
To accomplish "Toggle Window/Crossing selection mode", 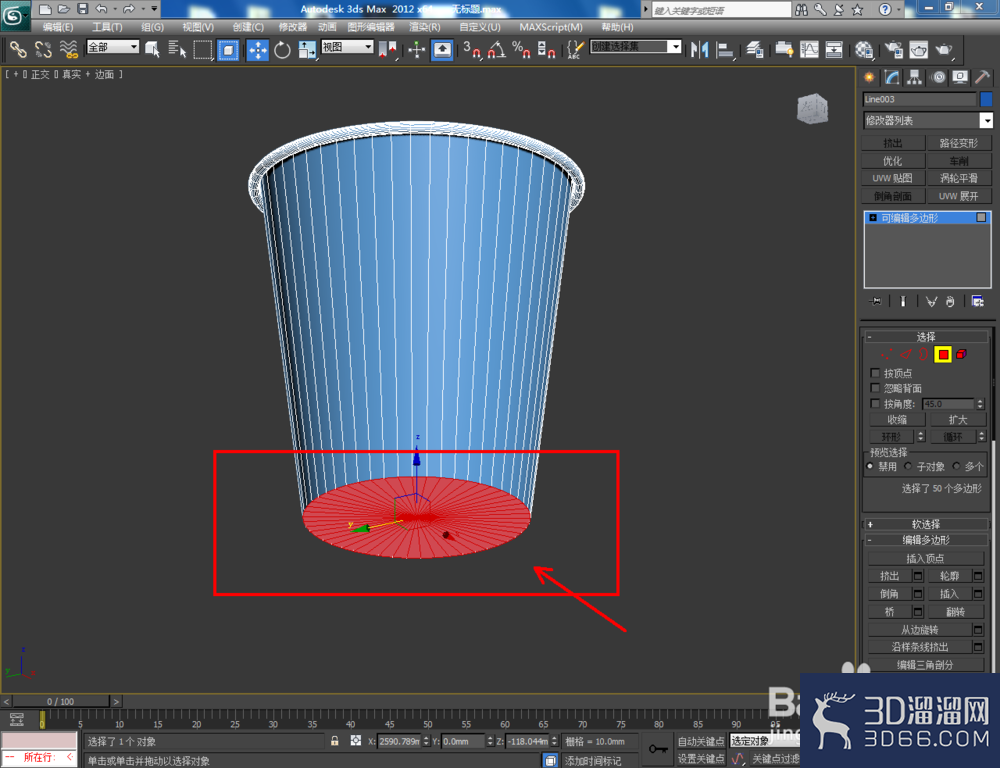I will pyautogui.click(x=228, y=49).
